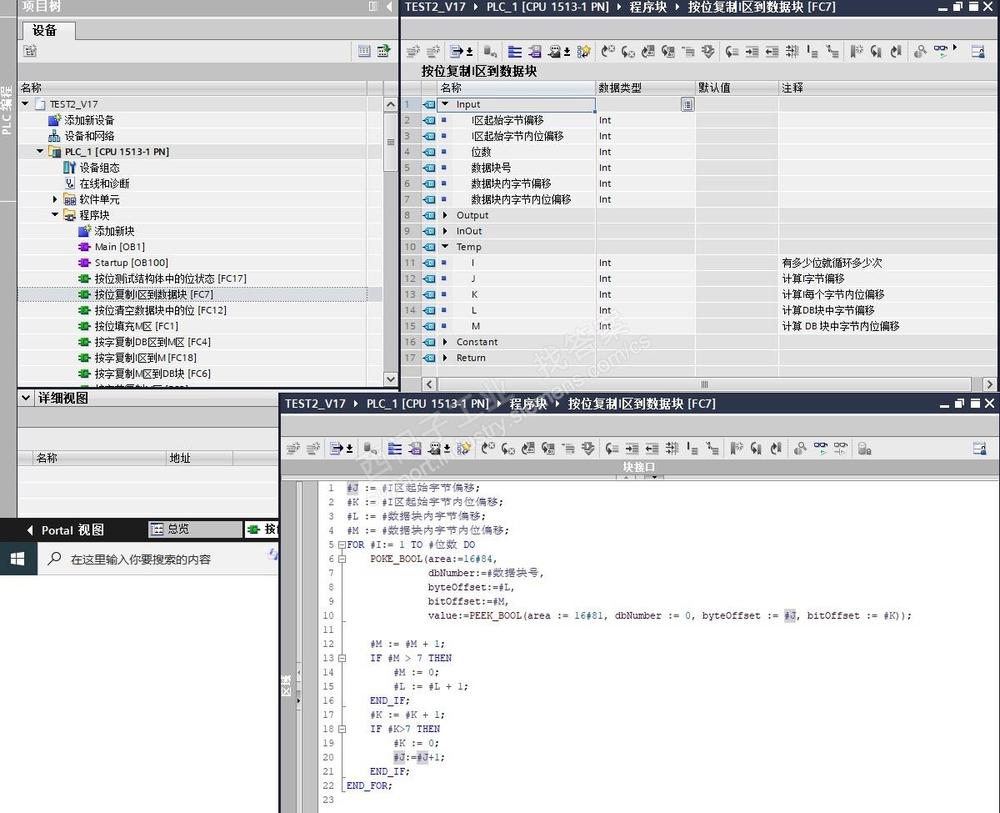This screenshot has height=813, width=1000.
Task: Click 添加新块 add new block icon
Action: (85, 231)
